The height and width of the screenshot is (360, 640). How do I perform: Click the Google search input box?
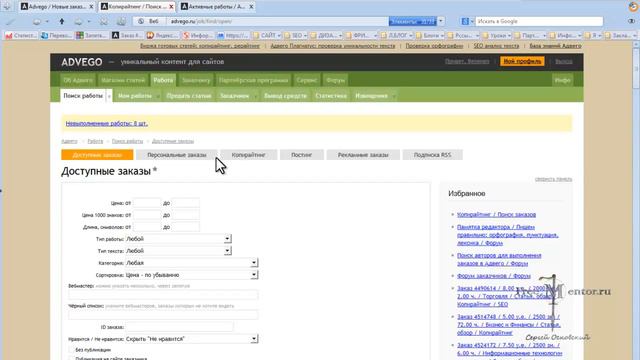(x=539, y=21)
